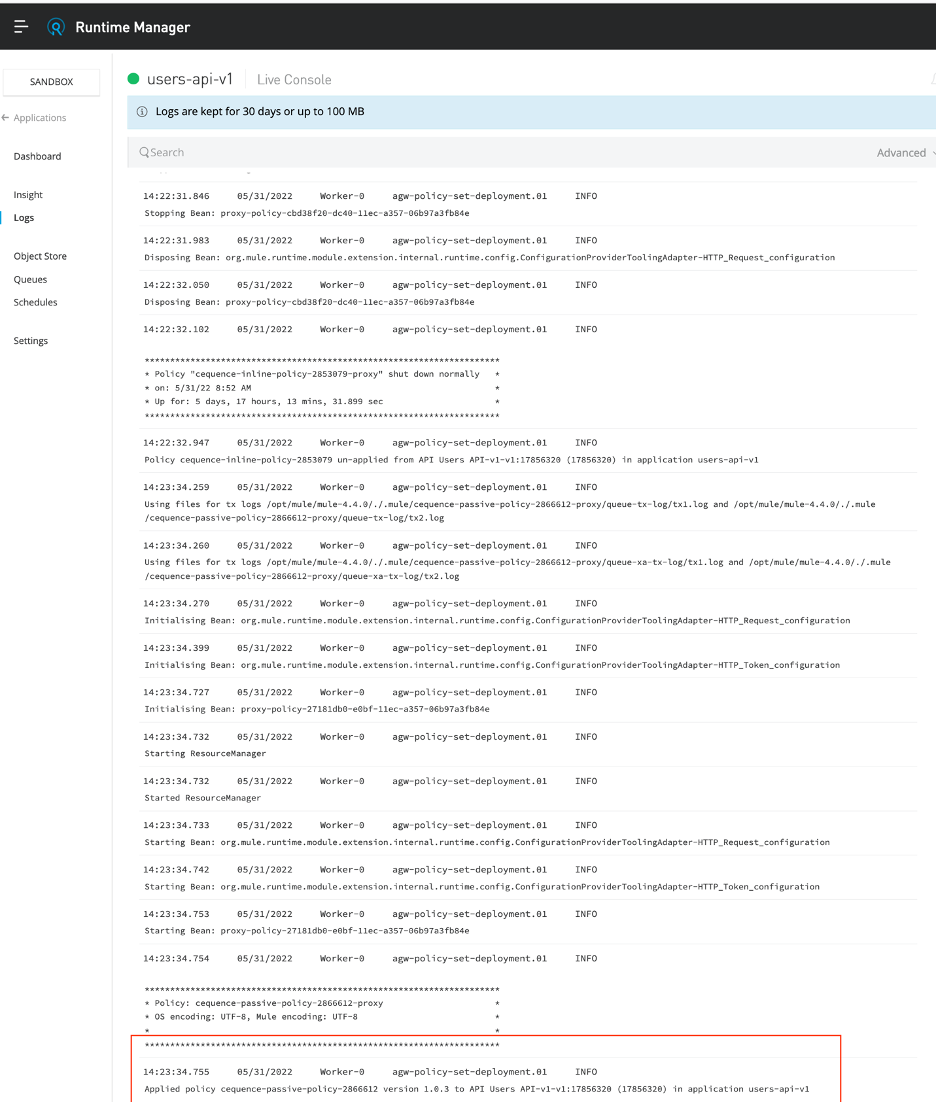Click the 'Disposing Bean: proxy-policy-cbd38f20' message
936x1102 pixels.
[309, 302]
